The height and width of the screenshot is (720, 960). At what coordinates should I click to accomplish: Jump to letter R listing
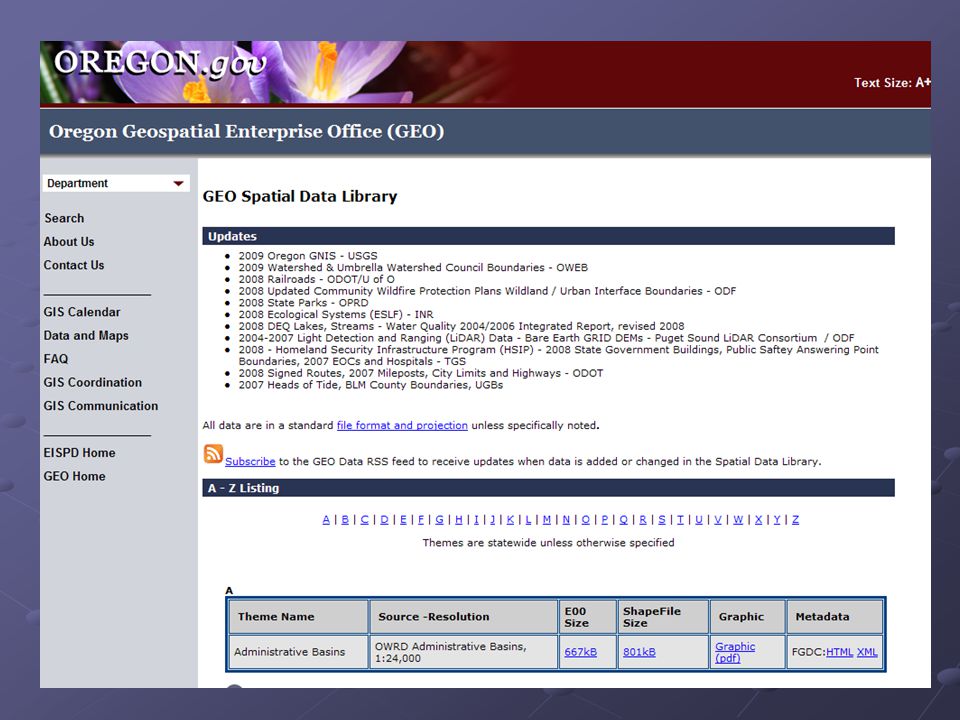click(643, 519)
